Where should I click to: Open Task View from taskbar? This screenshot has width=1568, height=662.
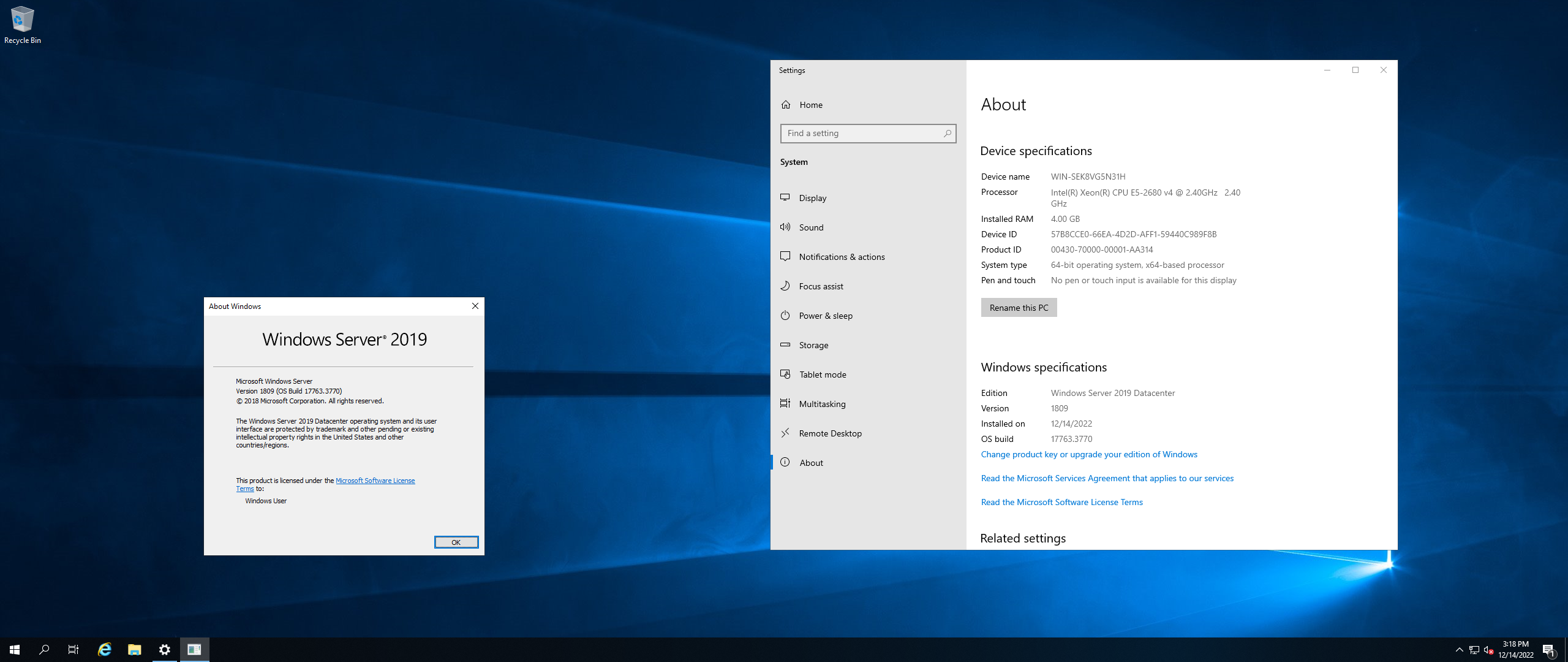pos(73,650)
